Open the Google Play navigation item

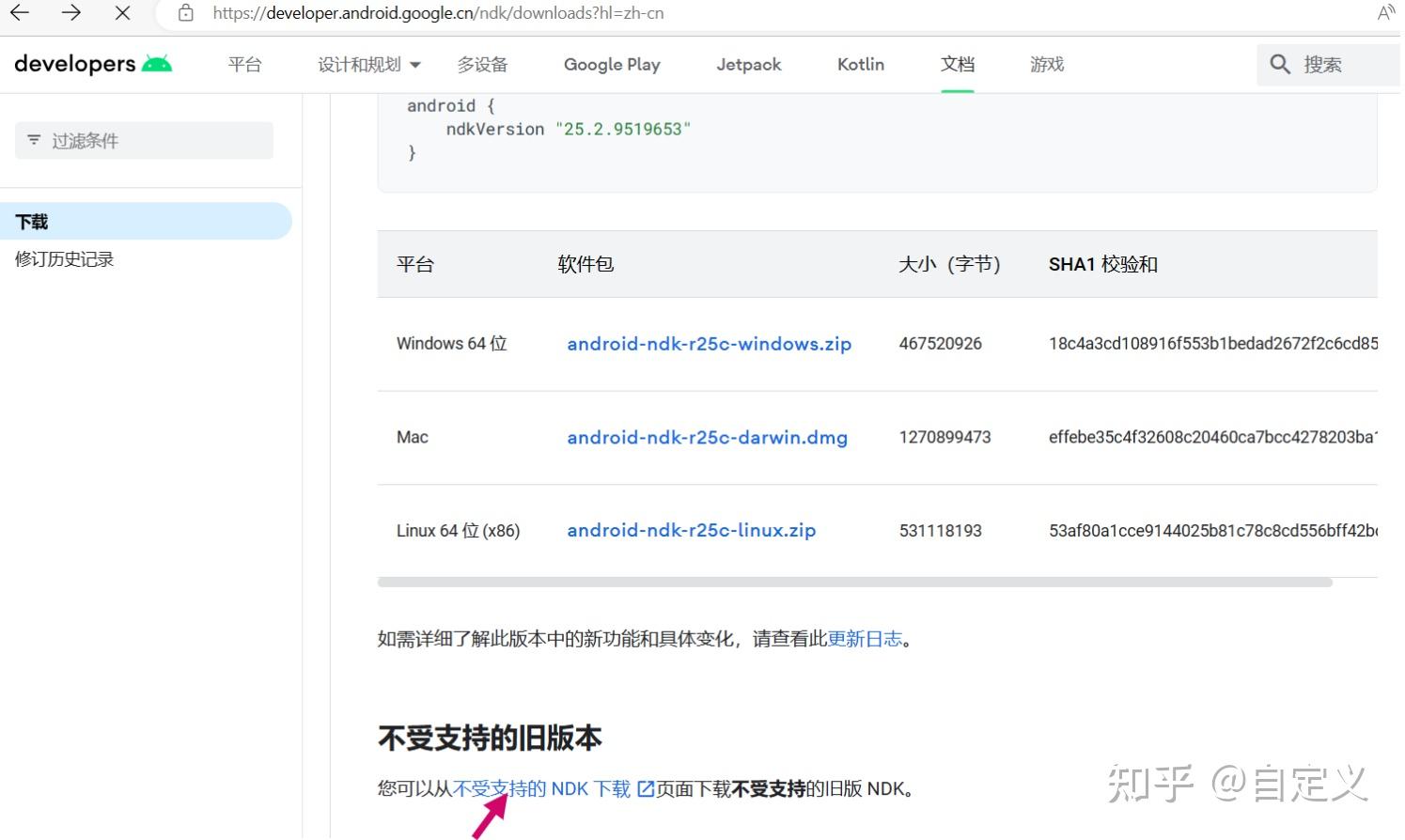coord(612,64)
